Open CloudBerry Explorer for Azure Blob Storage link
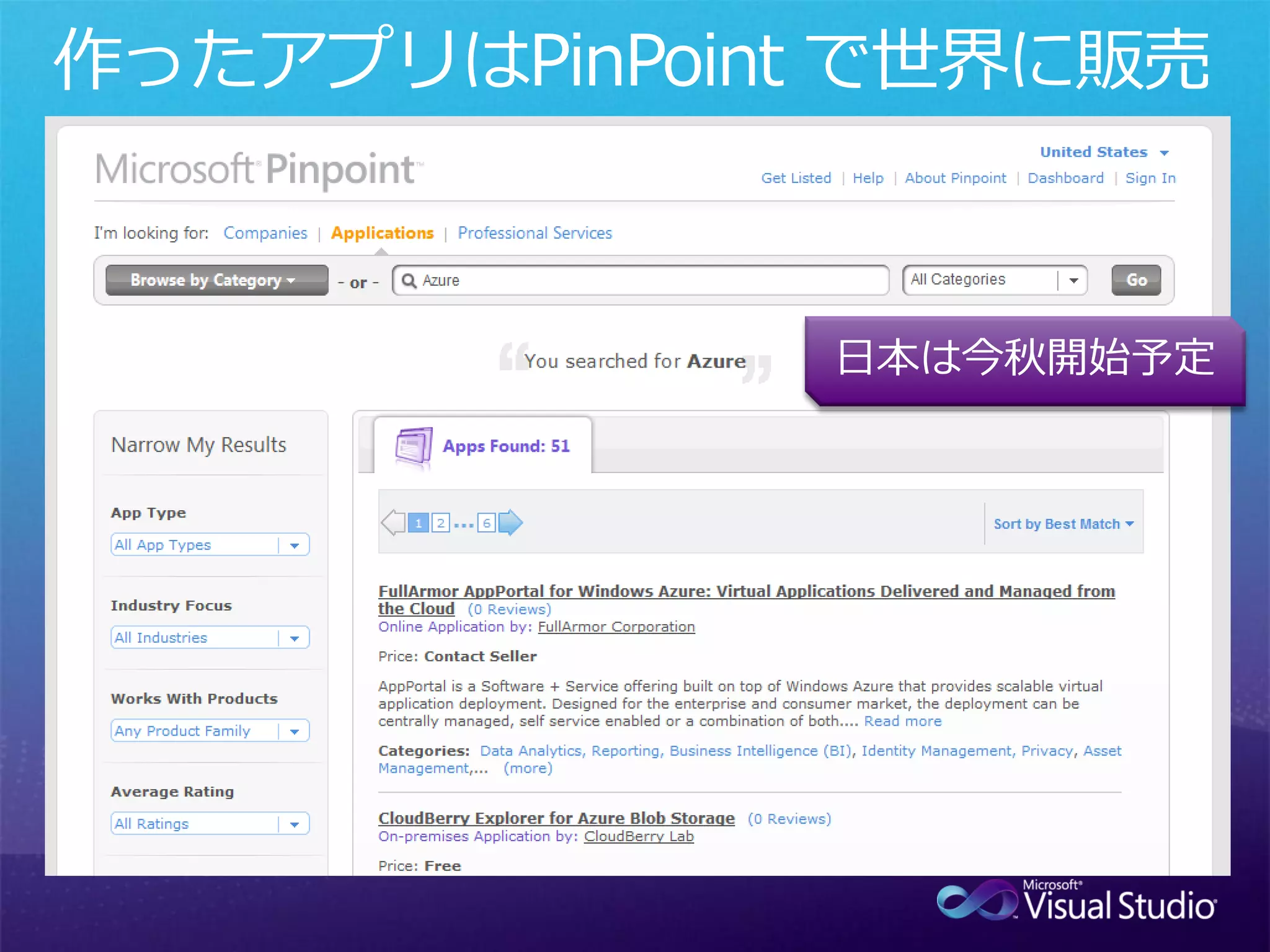1270x952 pixels. coord(556,818)
